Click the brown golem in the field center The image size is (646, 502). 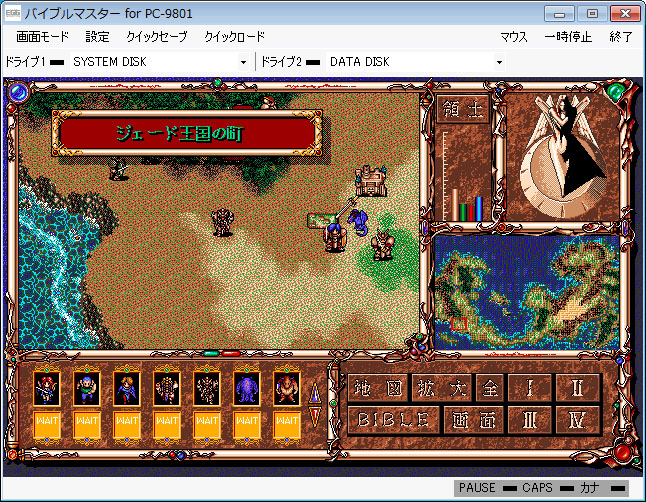click(x=222, y=222)
